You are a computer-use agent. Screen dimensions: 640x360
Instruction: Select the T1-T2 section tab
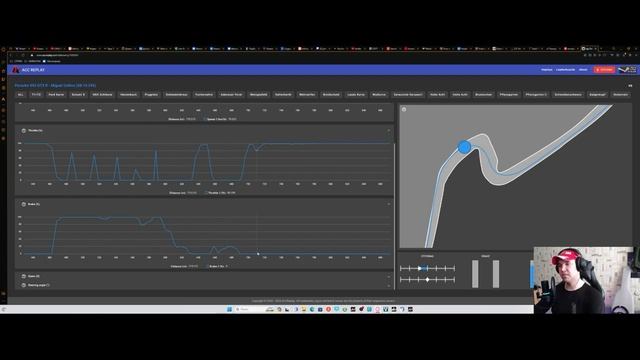(36, 94)
